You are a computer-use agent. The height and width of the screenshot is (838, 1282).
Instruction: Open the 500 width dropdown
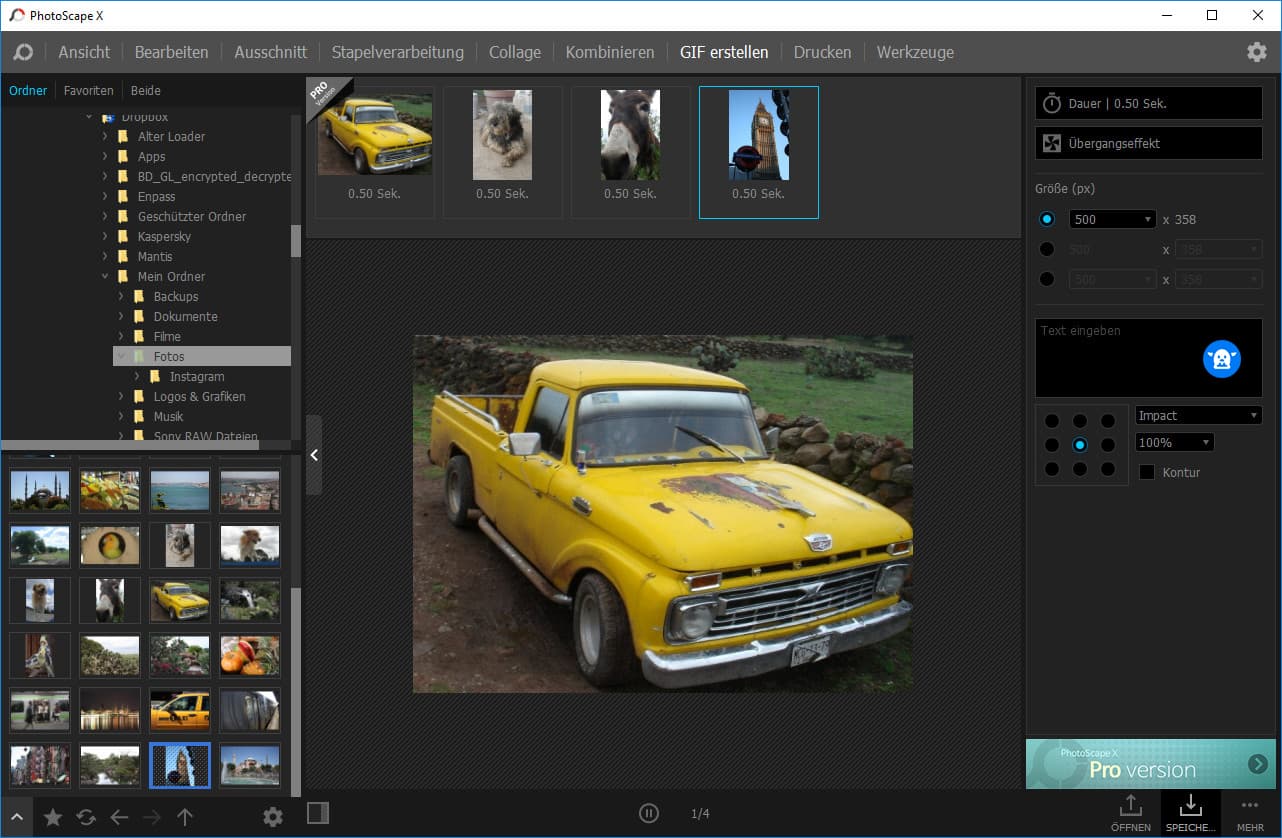click(1112, 219)
